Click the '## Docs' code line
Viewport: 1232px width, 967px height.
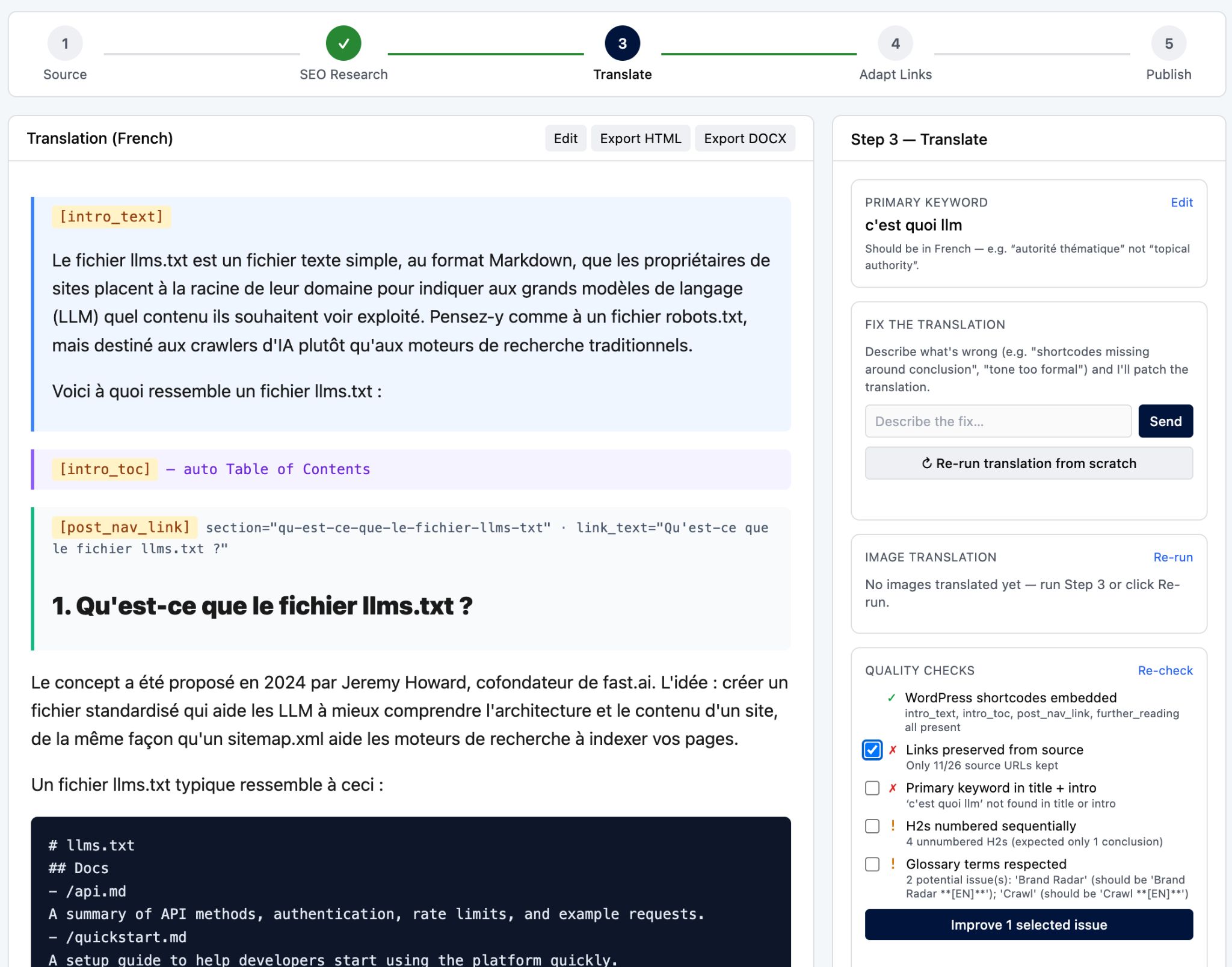(x=78, y=868)
